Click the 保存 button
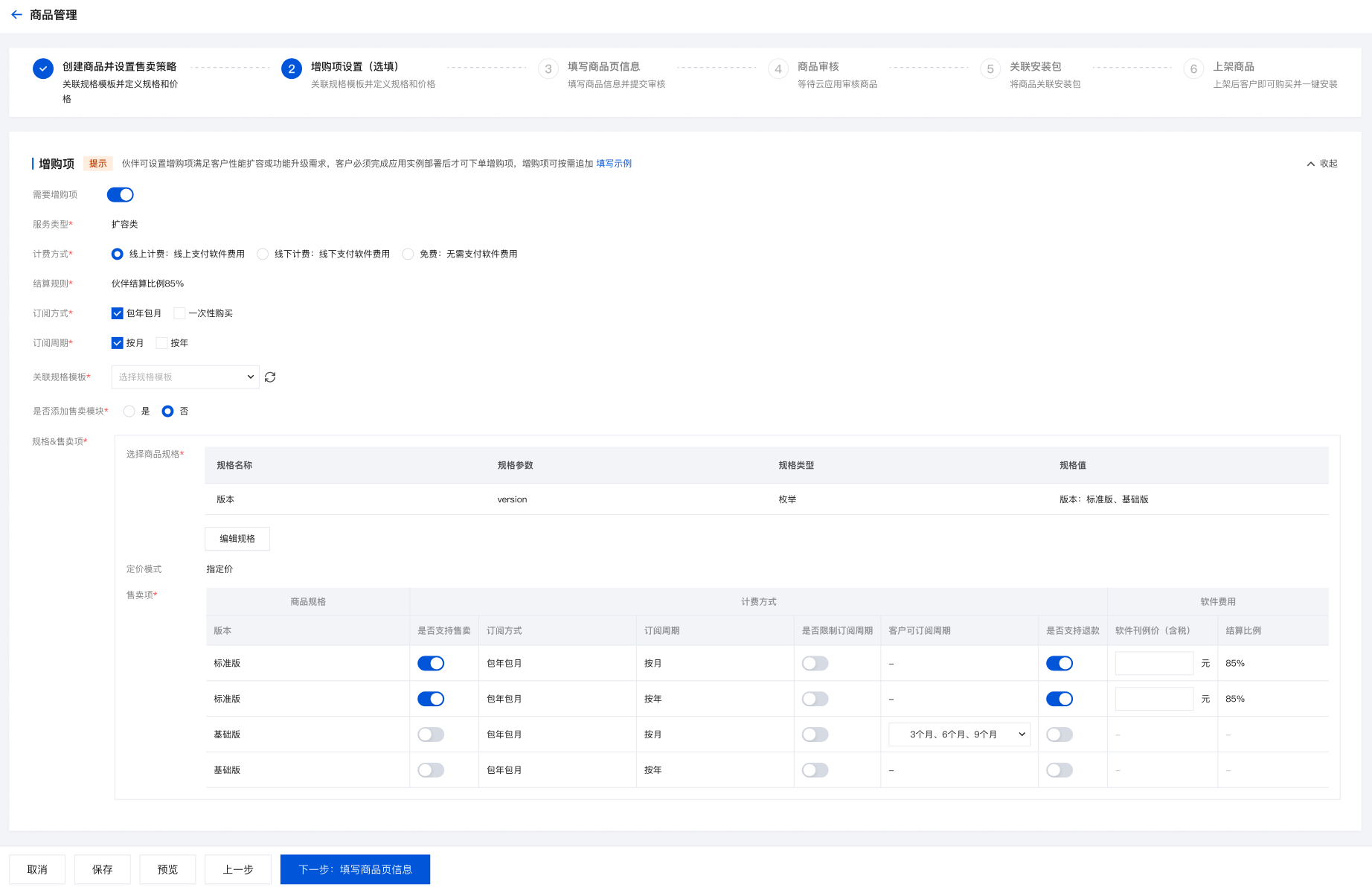The image size is (1372, 893). 103,869
